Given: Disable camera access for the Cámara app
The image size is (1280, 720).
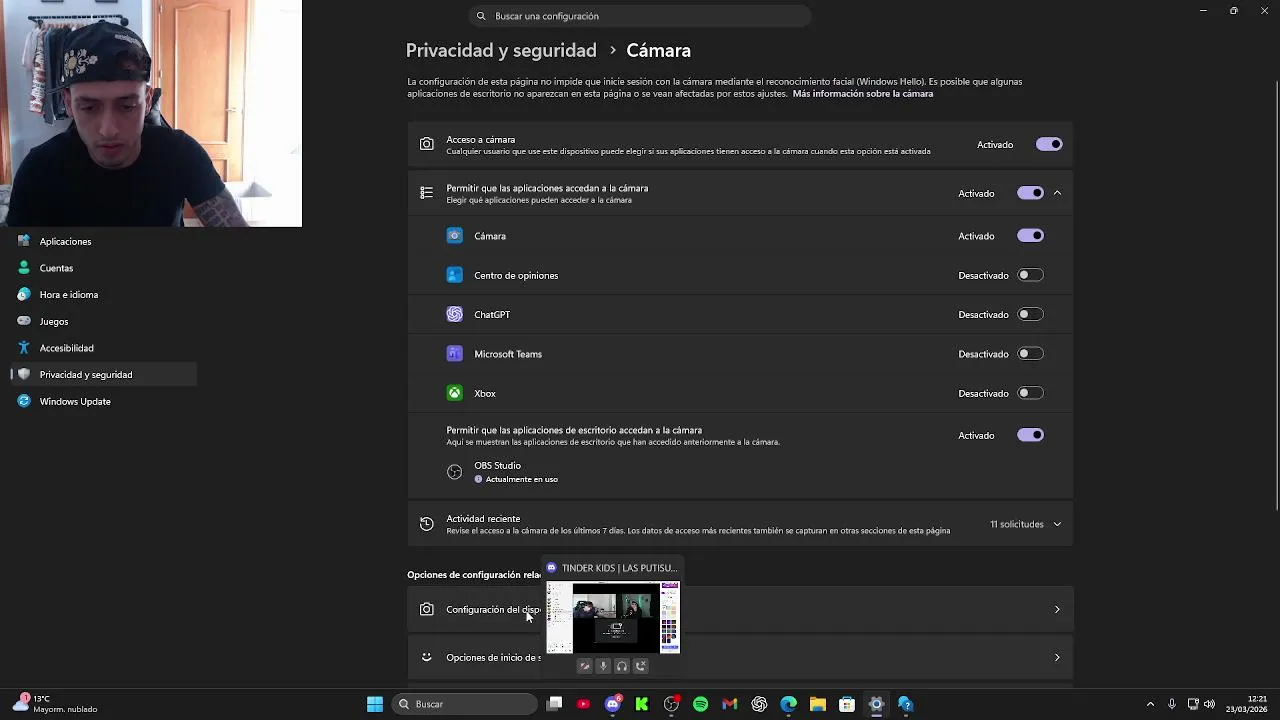Looking at the screenshot, I should [x=1030, y=236].
